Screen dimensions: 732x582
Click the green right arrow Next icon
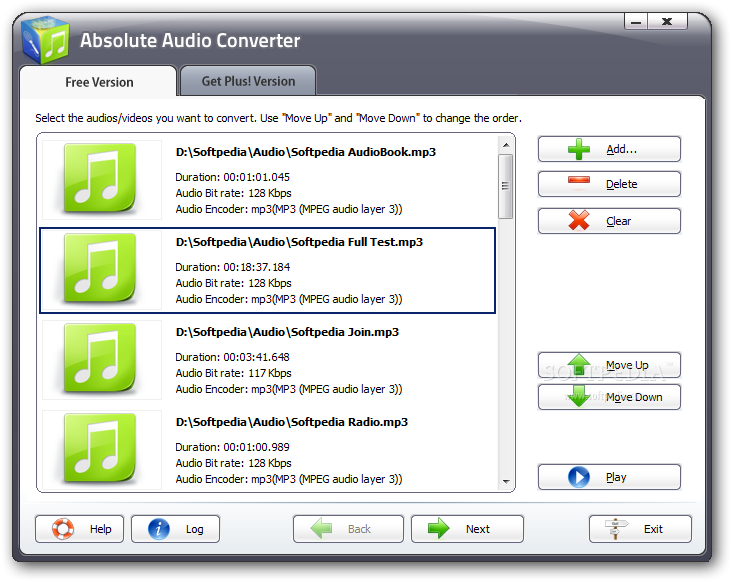438,528
